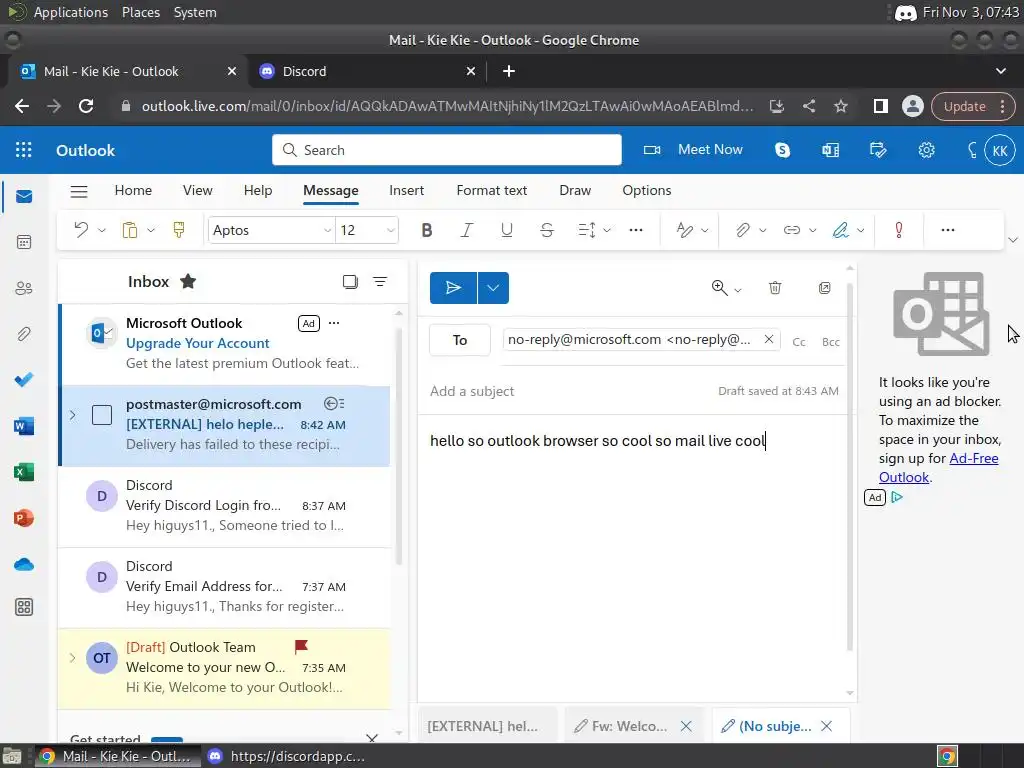Image resolution: width=1024 pixels, height=768 pixels.
Task: Check the postmaster@microsoft.com message checkbox
Action: (x=102, y=415)
